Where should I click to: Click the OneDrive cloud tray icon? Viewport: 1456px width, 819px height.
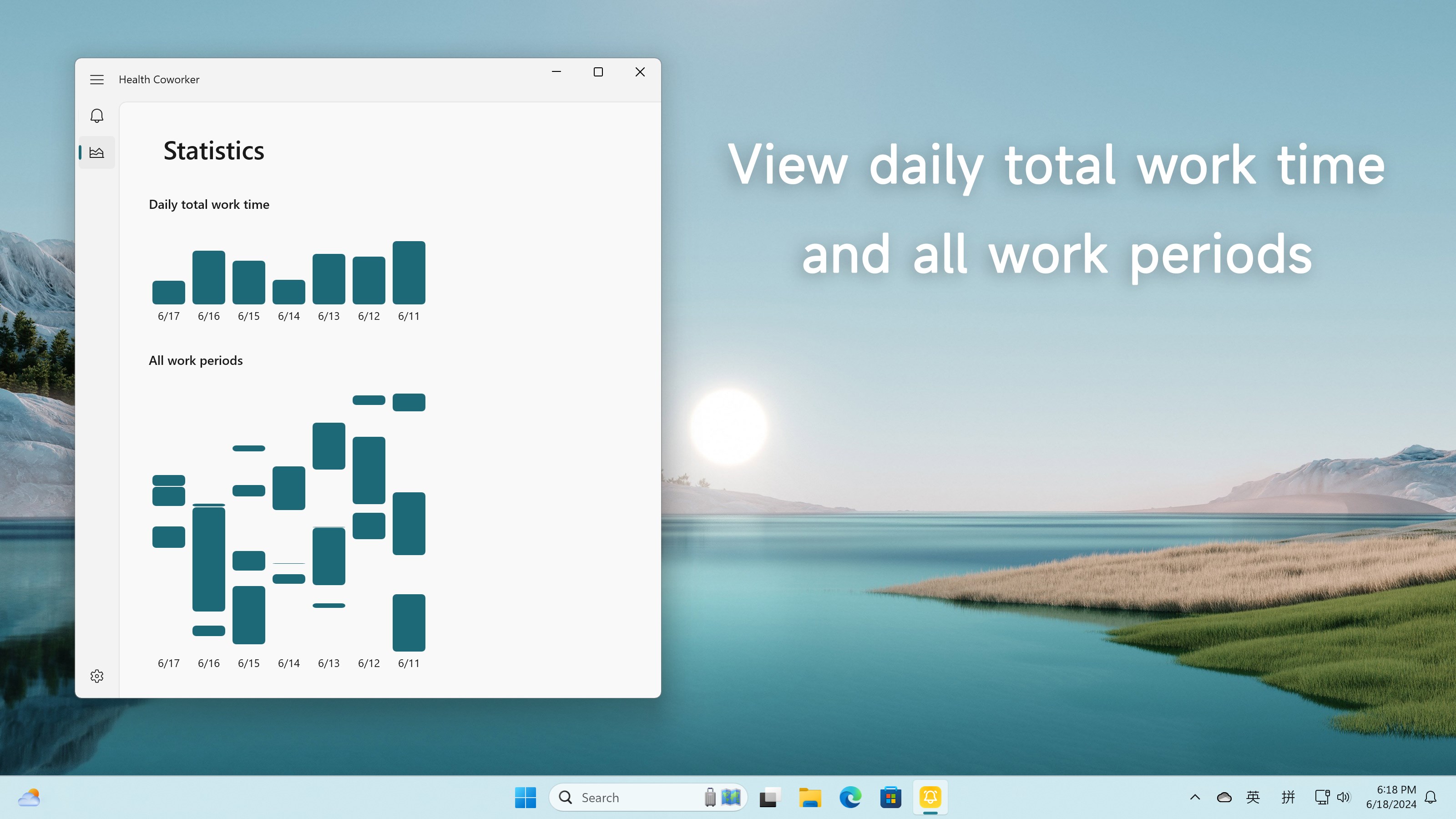coord(1223,798)
